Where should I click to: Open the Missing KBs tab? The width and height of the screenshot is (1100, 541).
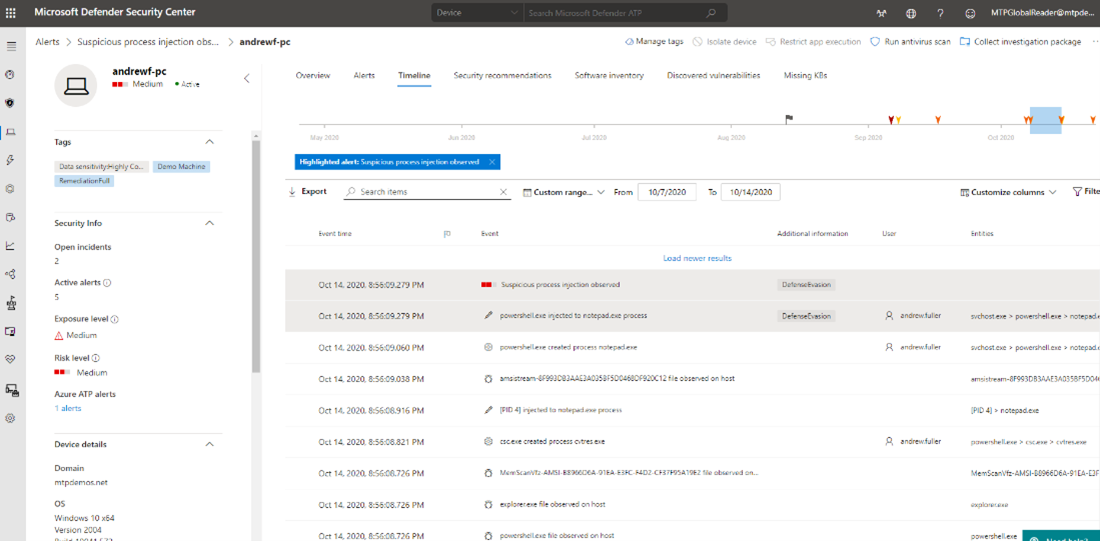805,75
